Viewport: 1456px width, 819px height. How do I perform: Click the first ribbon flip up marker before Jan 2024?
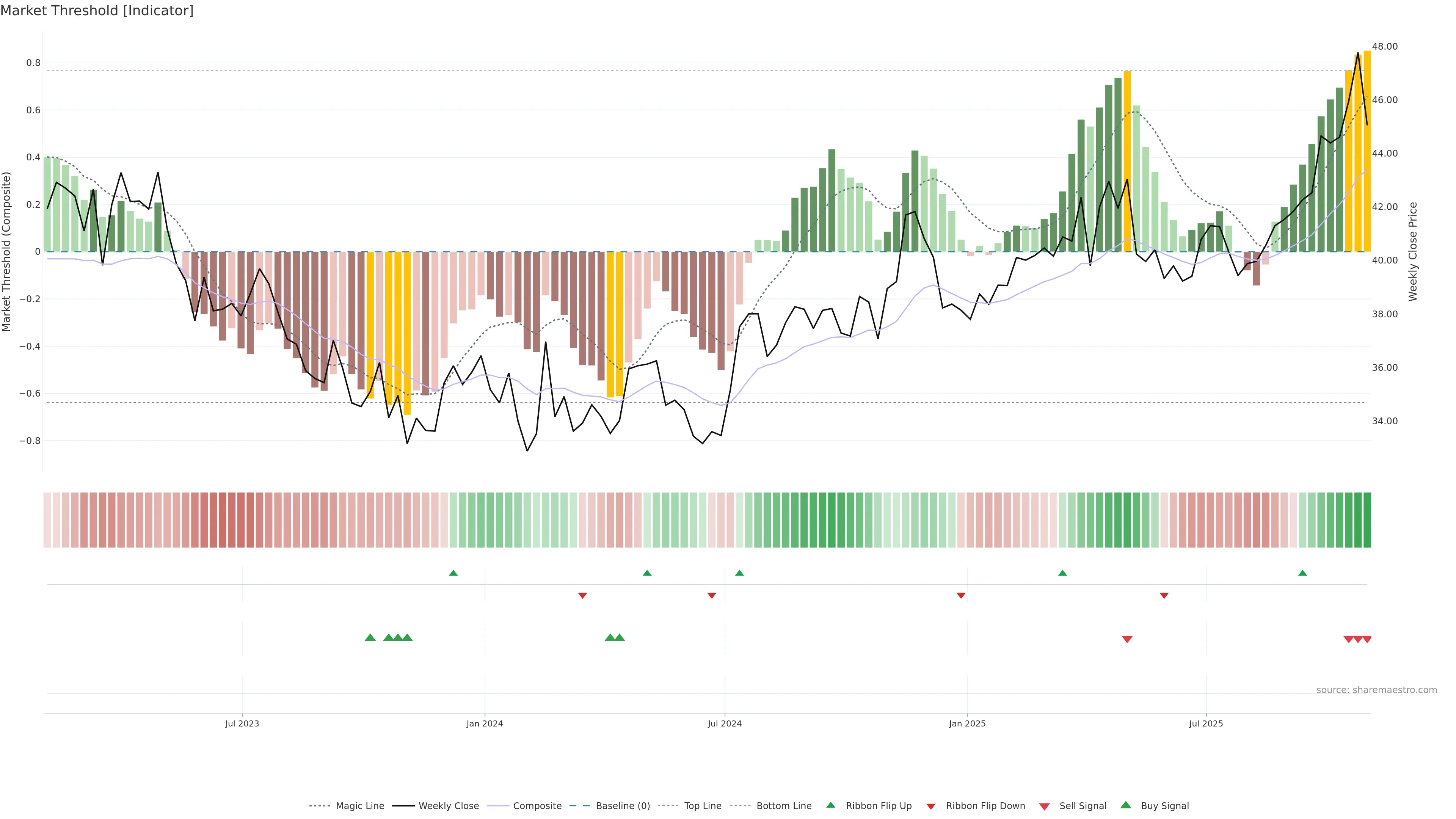pyautogui.click(x=453, y=573)
